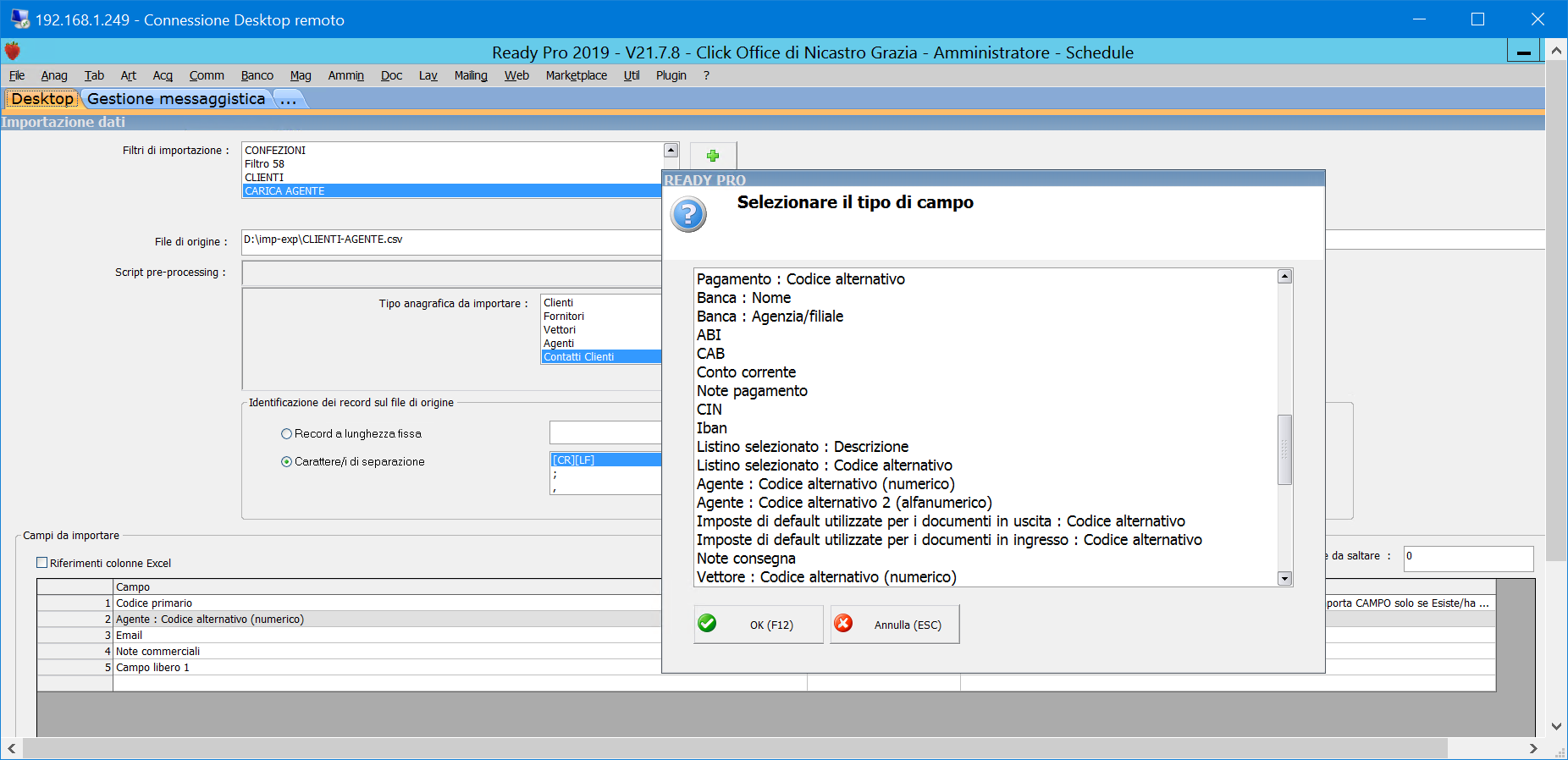The width and height of the screenshot is (1568, 760).
Task: Select the [CR][LF] separator entry
Action: point(605,460)
